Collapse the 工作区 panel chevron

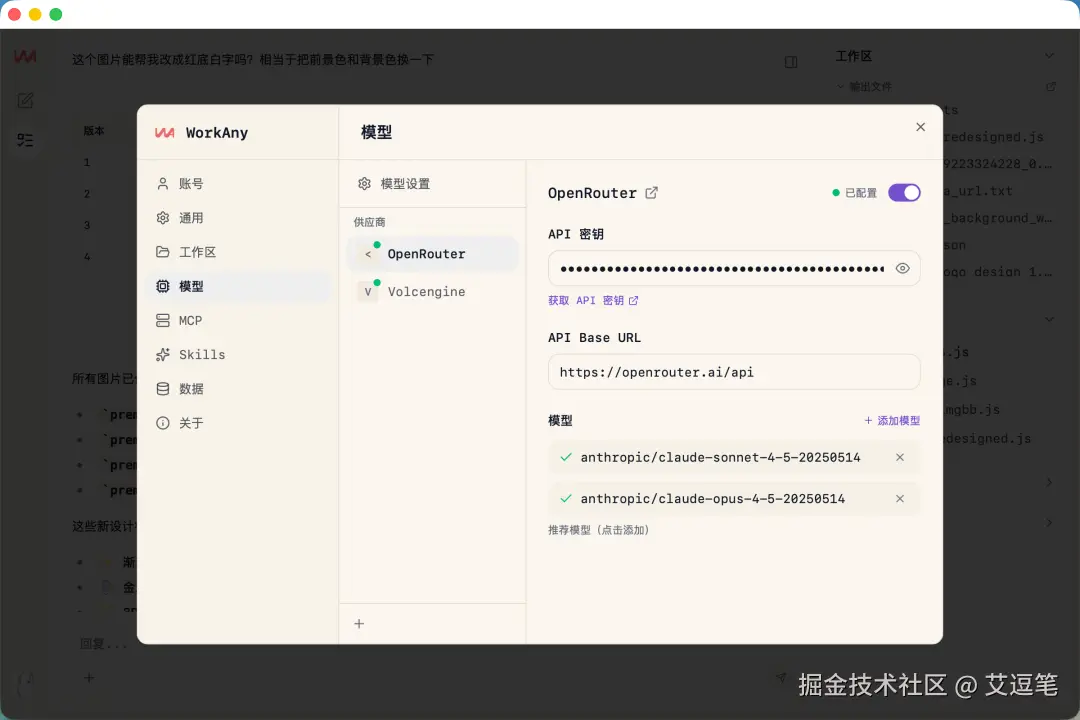[1049, 56]
